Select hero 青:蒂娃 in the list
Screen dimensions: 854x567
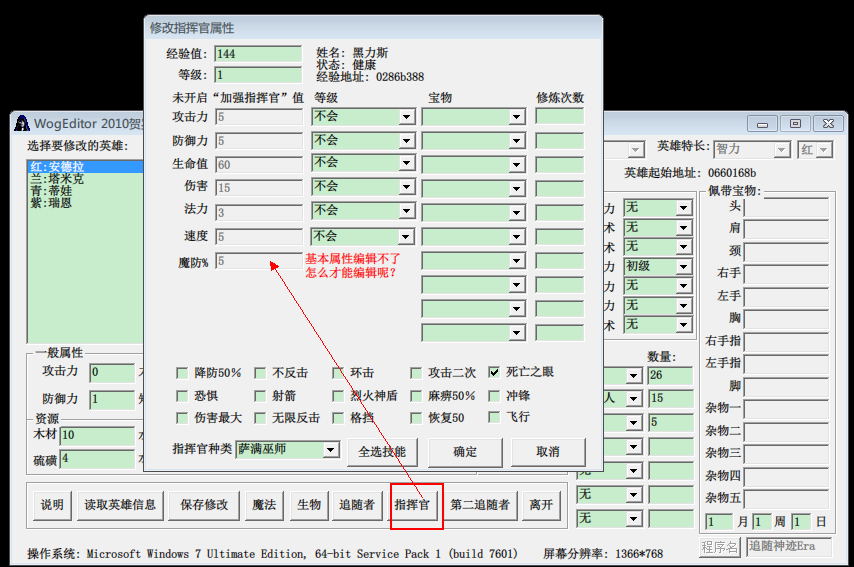click(84, 191)
